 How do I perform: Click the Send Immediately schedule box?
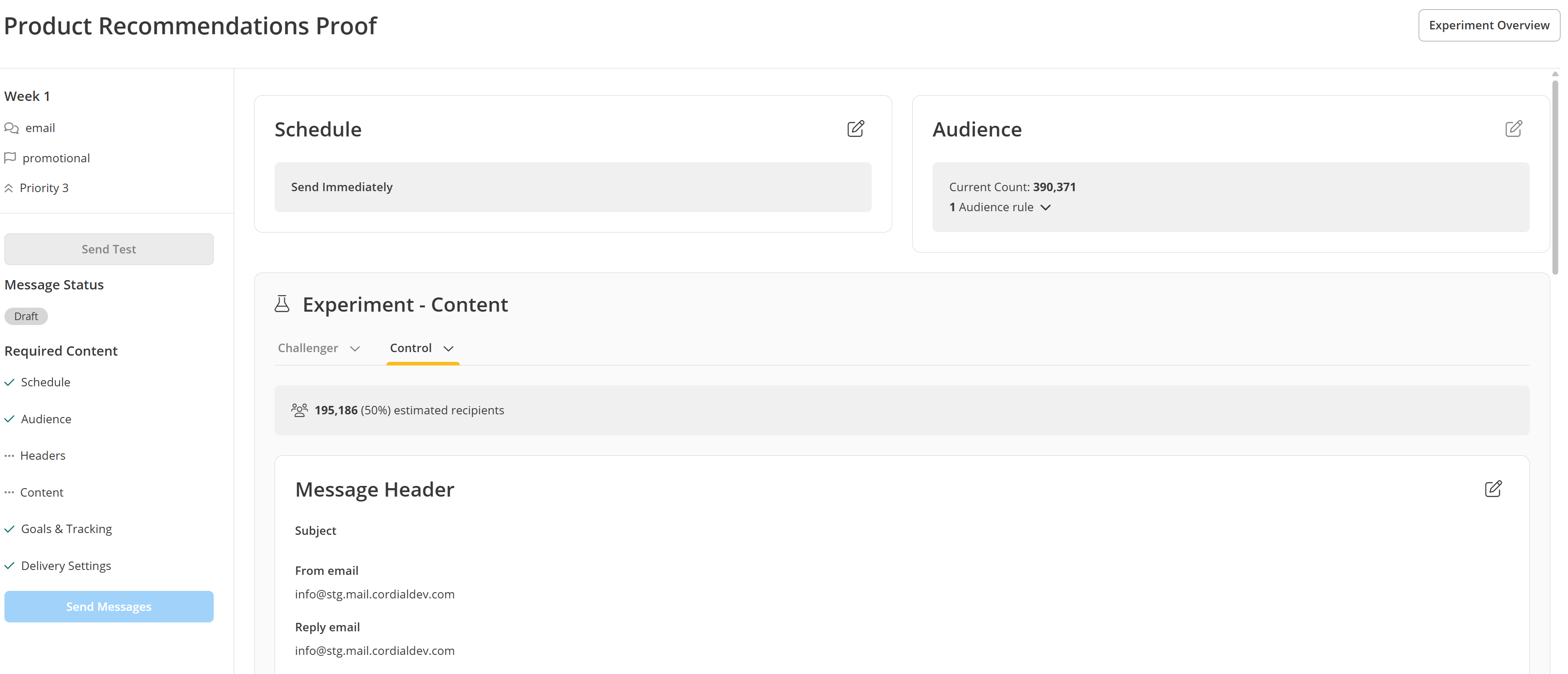[x=573, y=187]
